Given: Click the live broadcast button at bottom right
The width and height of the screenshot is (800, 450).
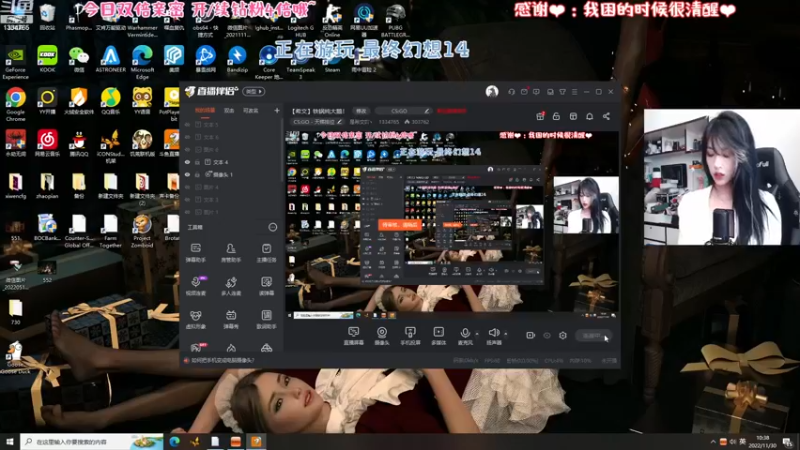Looking at the screenshot, I should [x=593, y=336].
